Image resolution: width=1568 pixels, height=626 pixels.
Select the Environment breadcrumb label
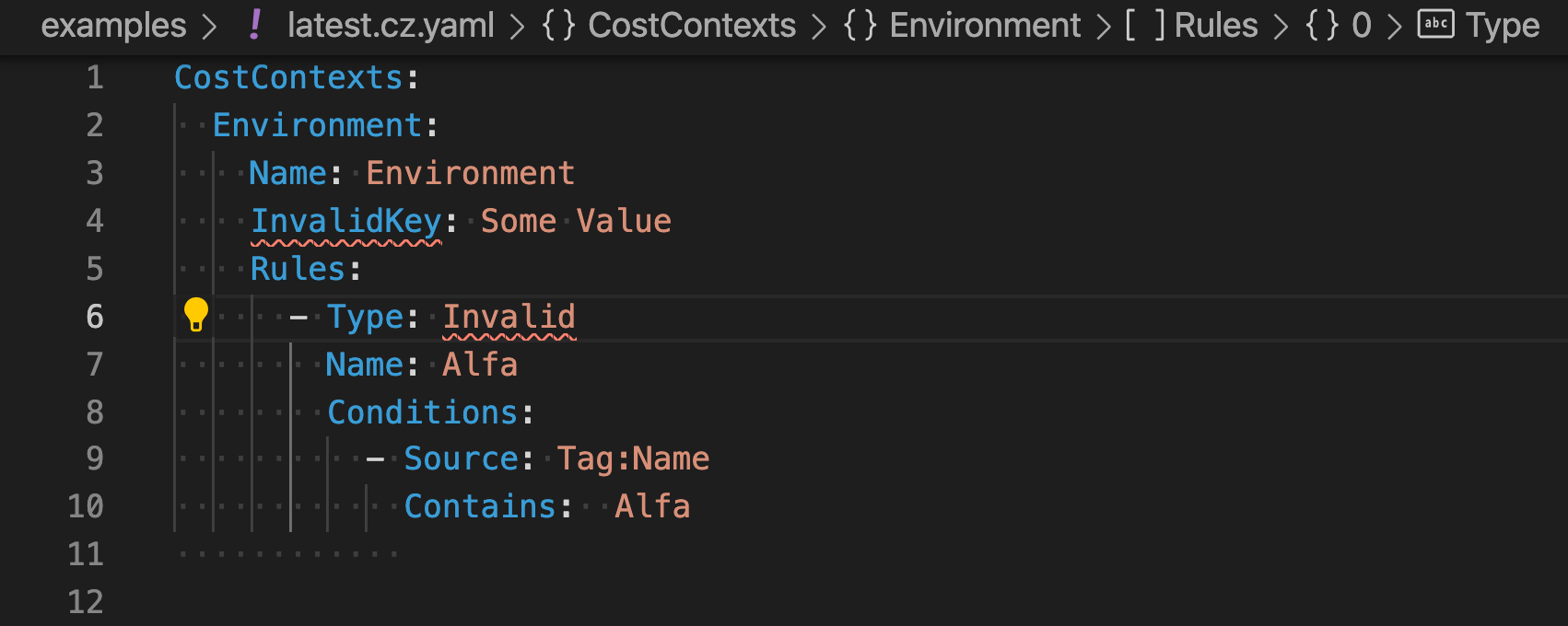(x=985, y=25)
